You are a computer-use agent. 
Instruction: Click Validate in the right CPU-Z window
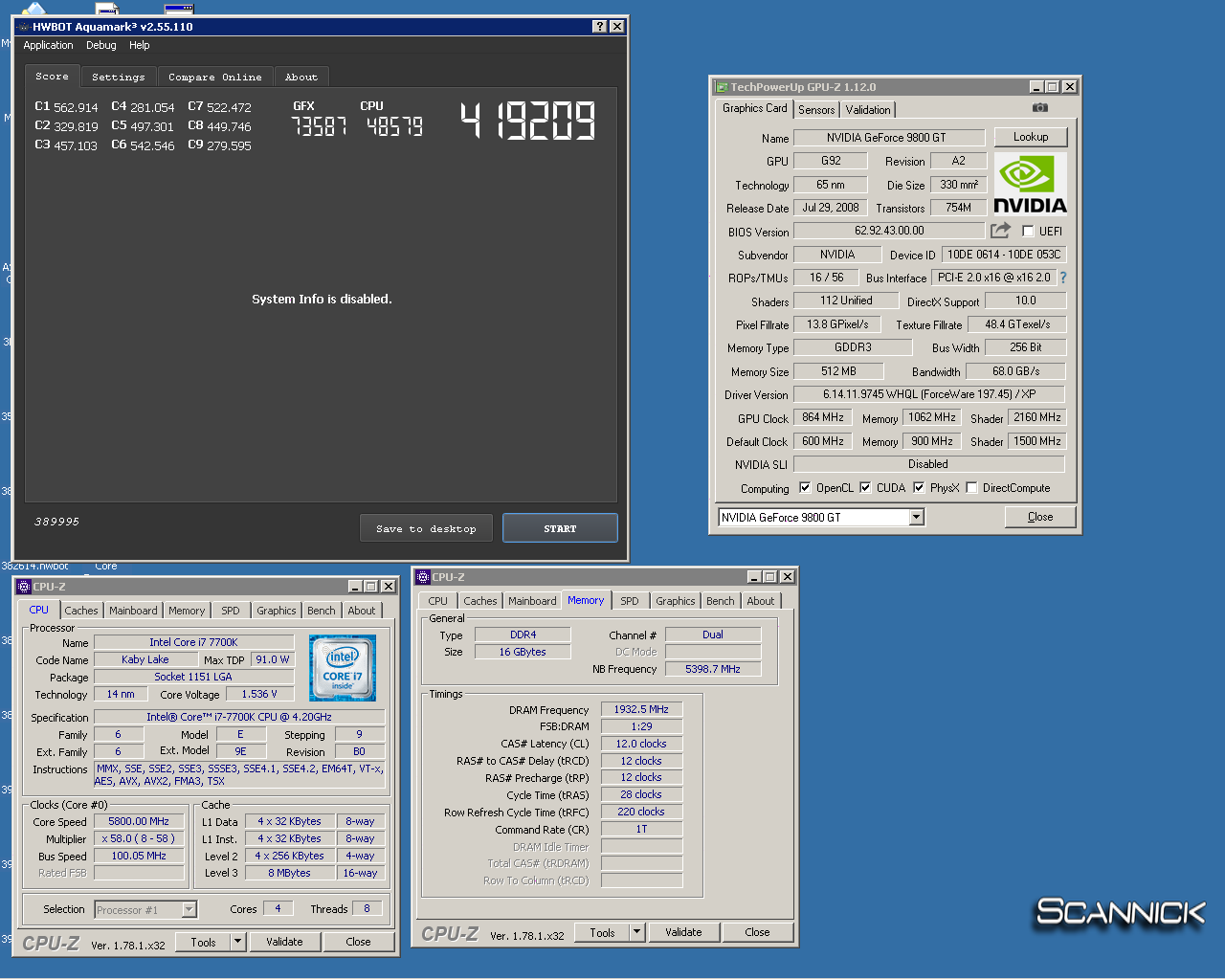[683, 932]
